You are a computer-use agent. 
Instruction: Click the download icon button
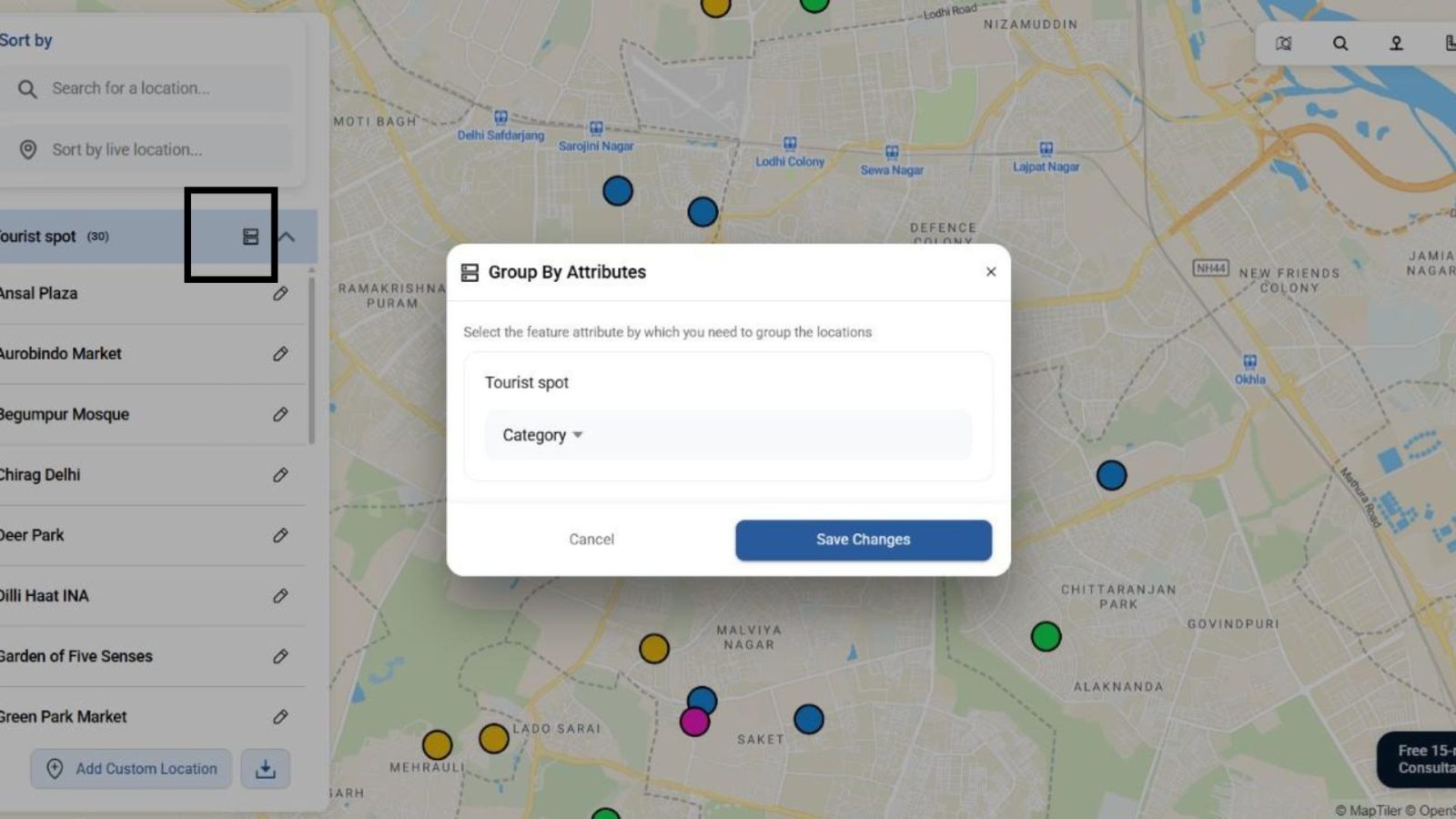265,769
